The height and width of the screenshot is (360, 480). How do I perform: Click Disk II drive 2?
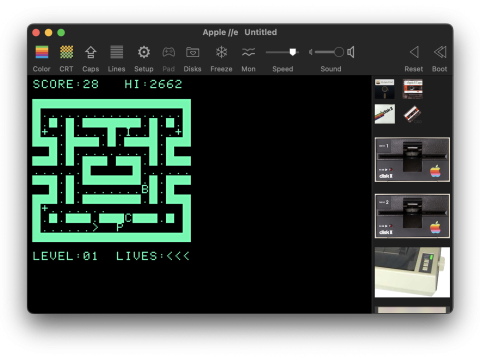coord(412,216)
